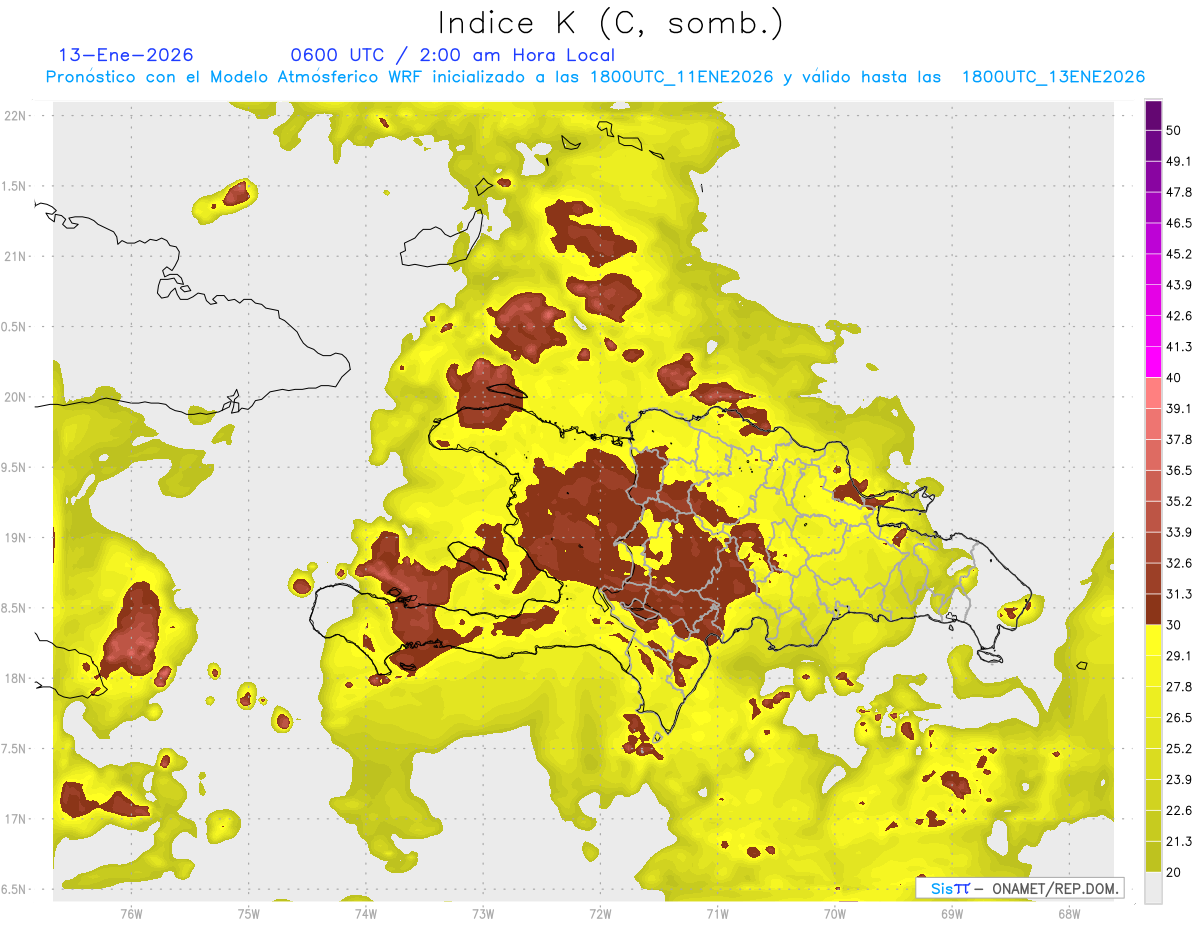1200x927 pixels.
Task: Click the '9.5N' latitude label
Action: (x=15, y=467)
